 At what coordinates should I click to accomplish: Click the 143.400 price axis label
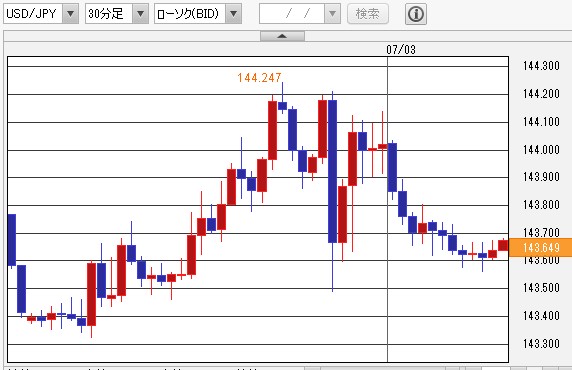click(x=541, y=316)
